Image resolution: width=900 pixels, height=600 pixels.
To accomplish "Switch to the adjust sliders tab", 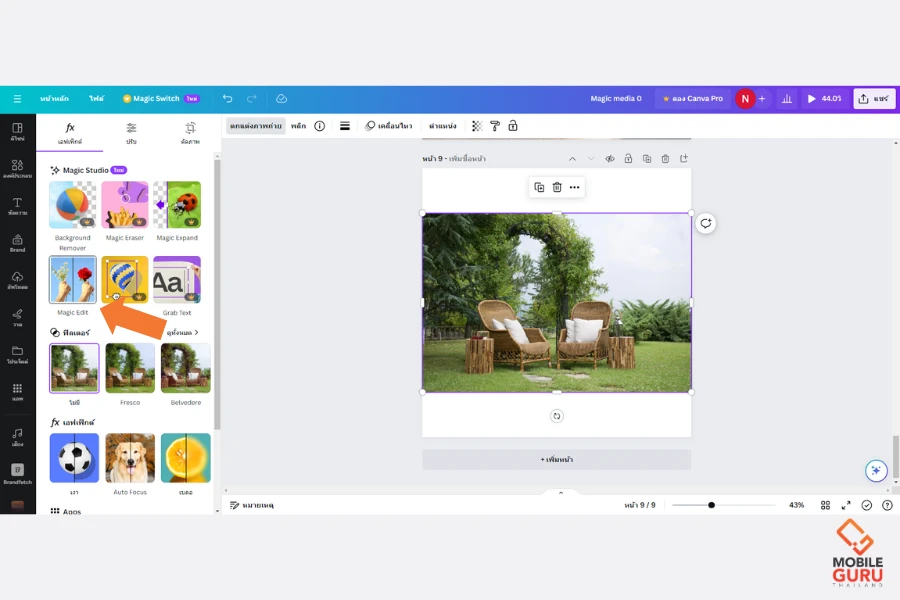I will pos(131,132).
